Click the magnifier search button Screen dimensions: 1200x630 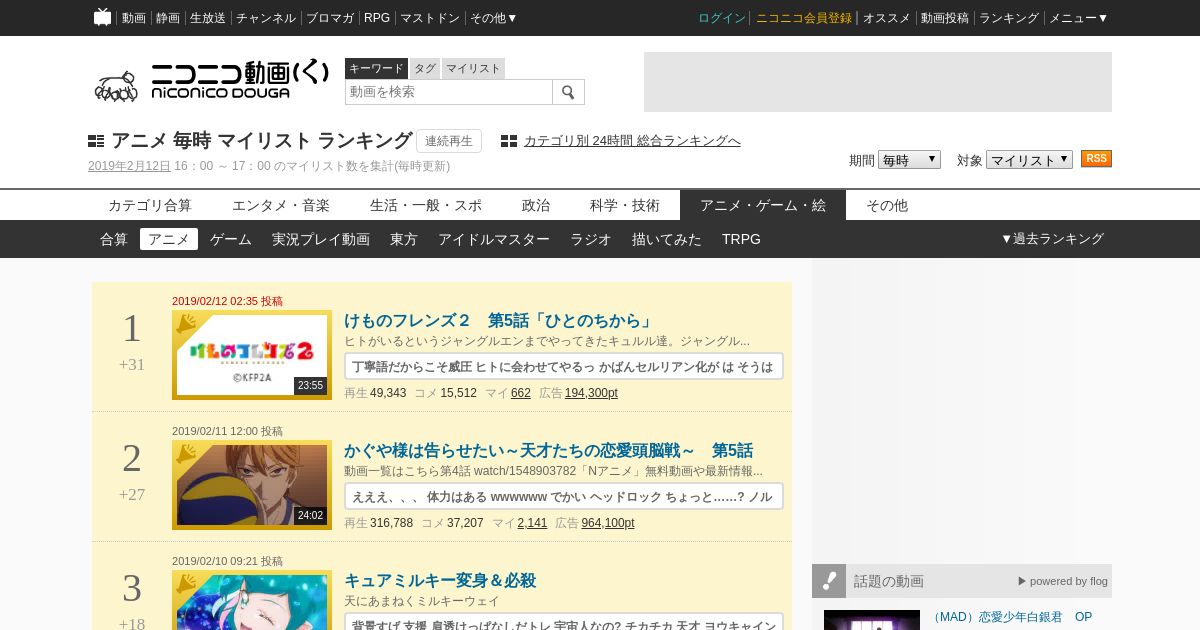click(x=568, y=92)
